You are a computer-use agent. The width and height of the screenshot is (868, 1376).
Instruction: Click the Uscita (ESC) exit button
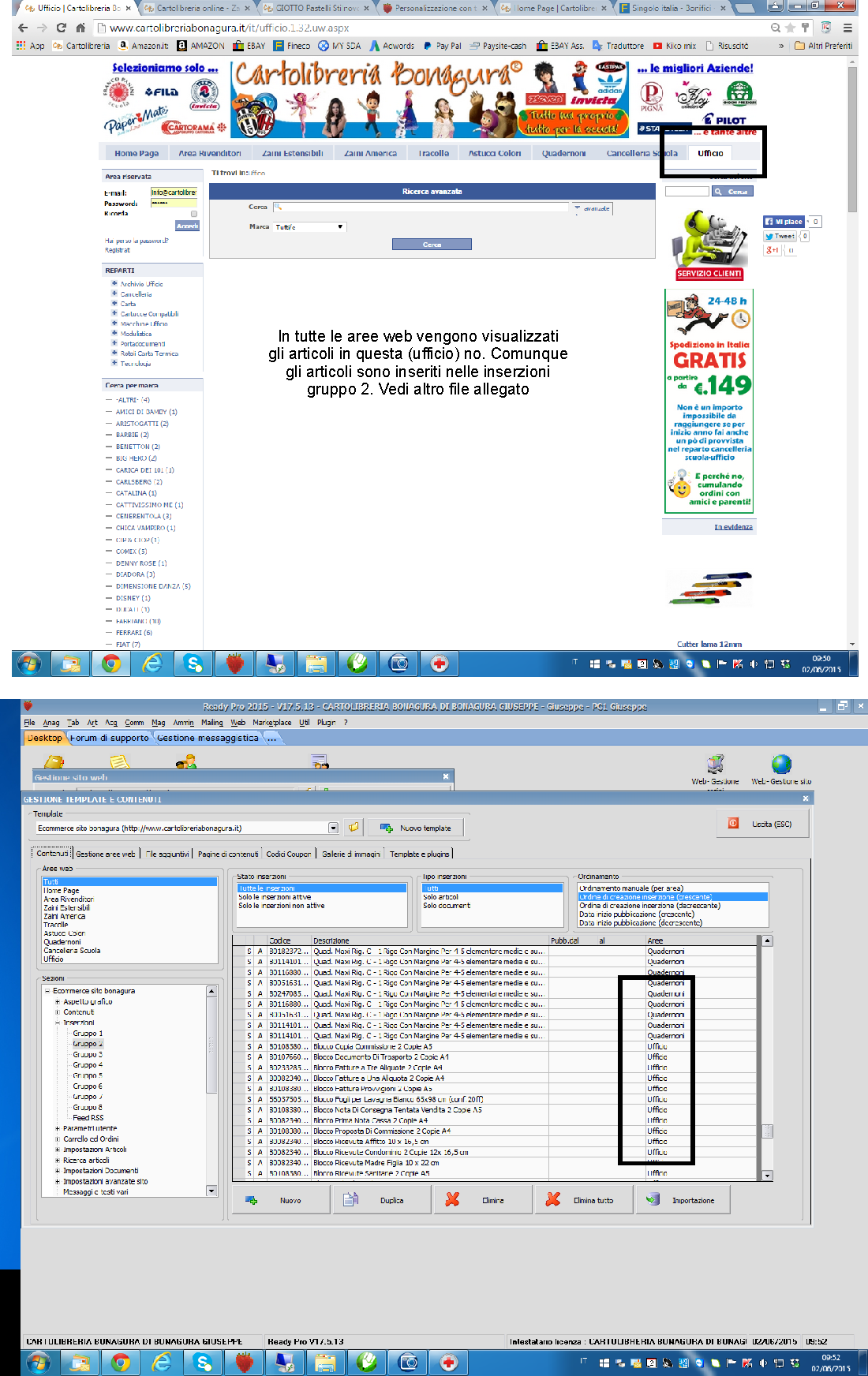(x=761, y=824)
